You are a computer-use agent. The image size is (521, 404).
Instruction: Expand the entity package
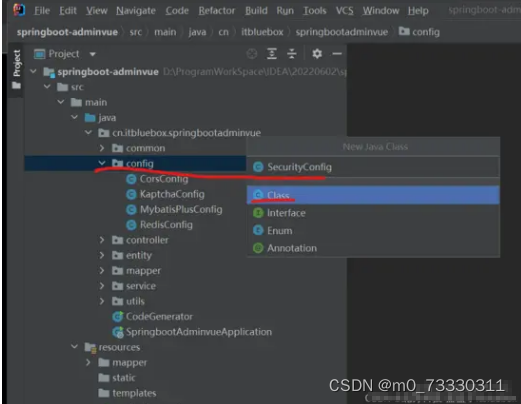102,255
